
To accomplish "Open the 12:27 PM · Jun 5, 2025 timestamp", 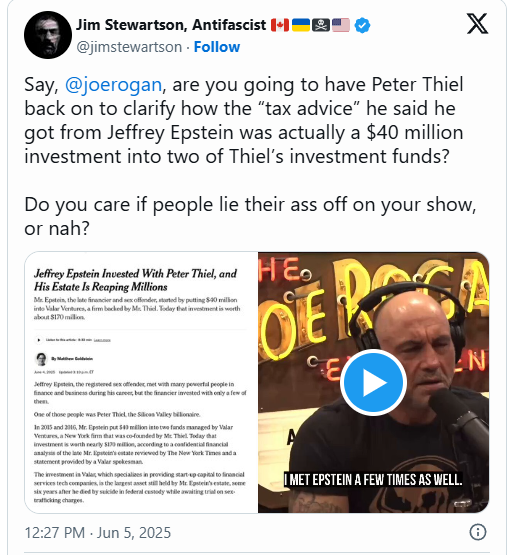I will coord(98,532).
